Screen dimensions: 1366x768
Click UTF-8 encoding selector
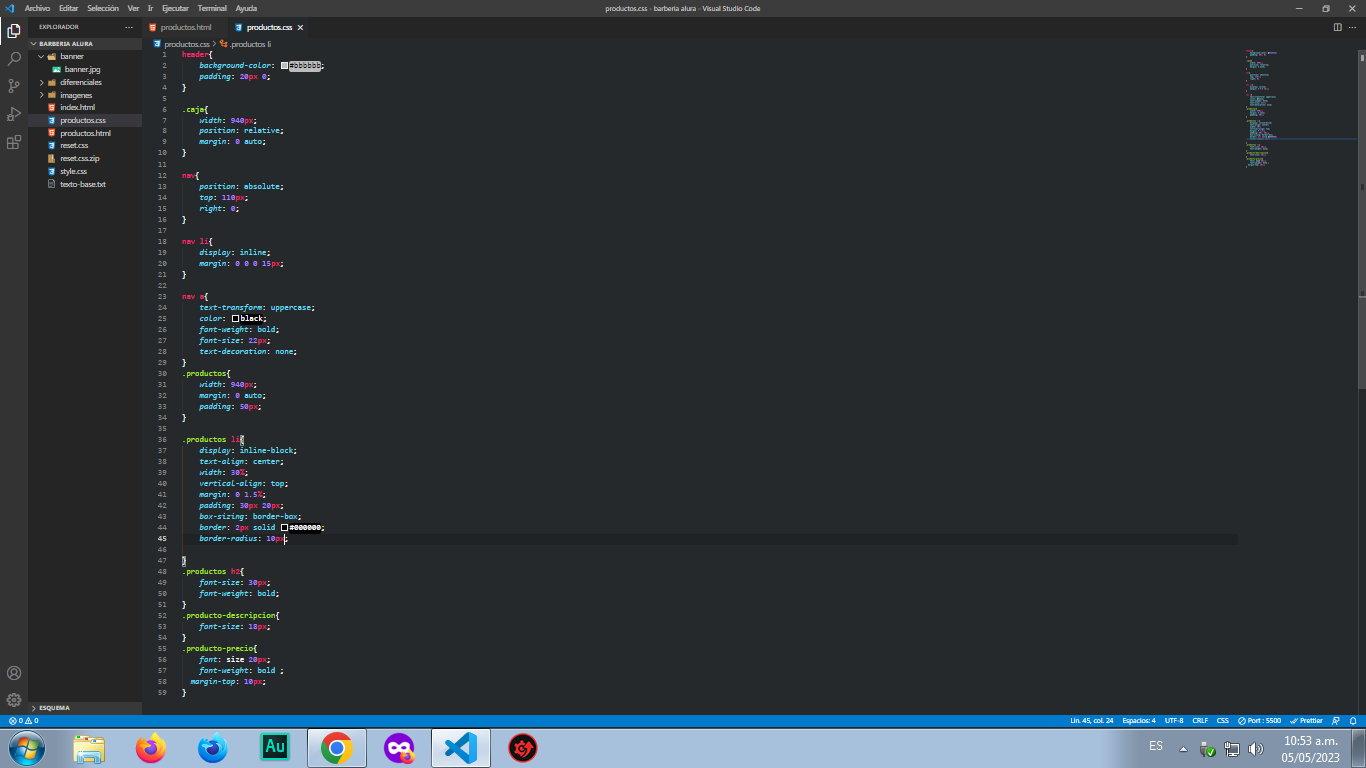pos(1174,720)
